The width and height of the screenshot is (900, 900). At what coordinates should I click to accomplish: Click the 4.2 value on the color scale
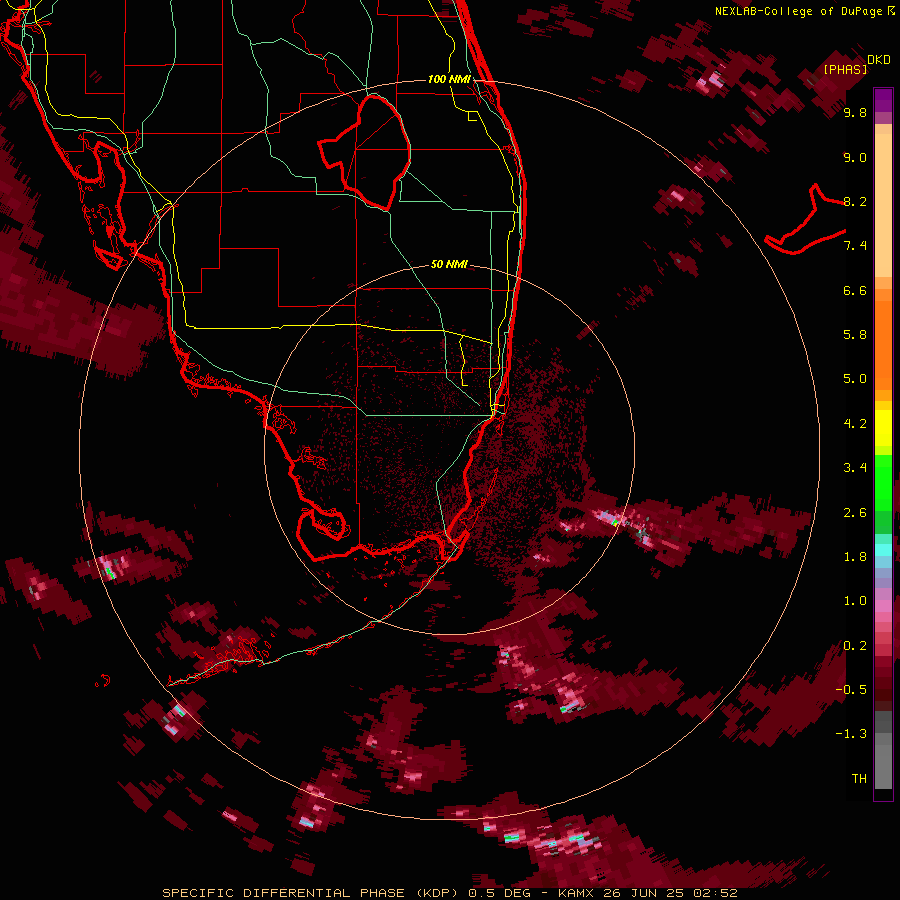click(x=855, y=424)
